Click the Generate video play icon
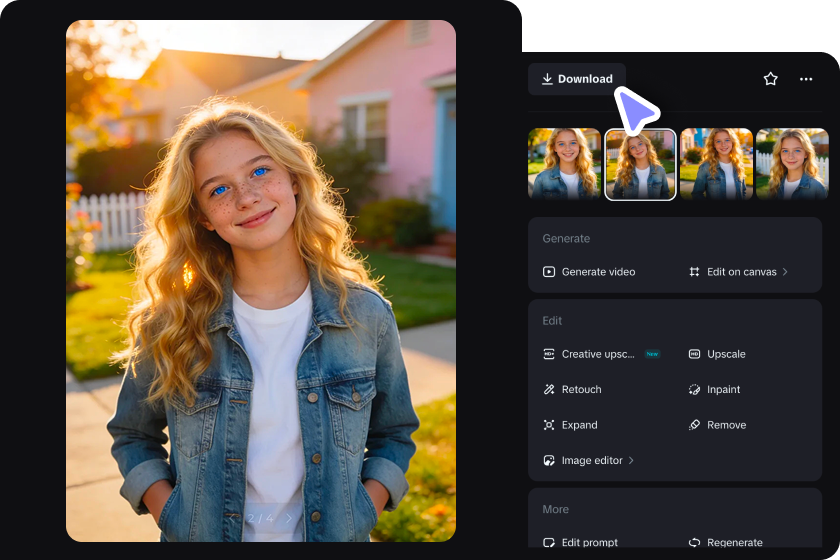This screenshot has height=560, width=840. 549,272
